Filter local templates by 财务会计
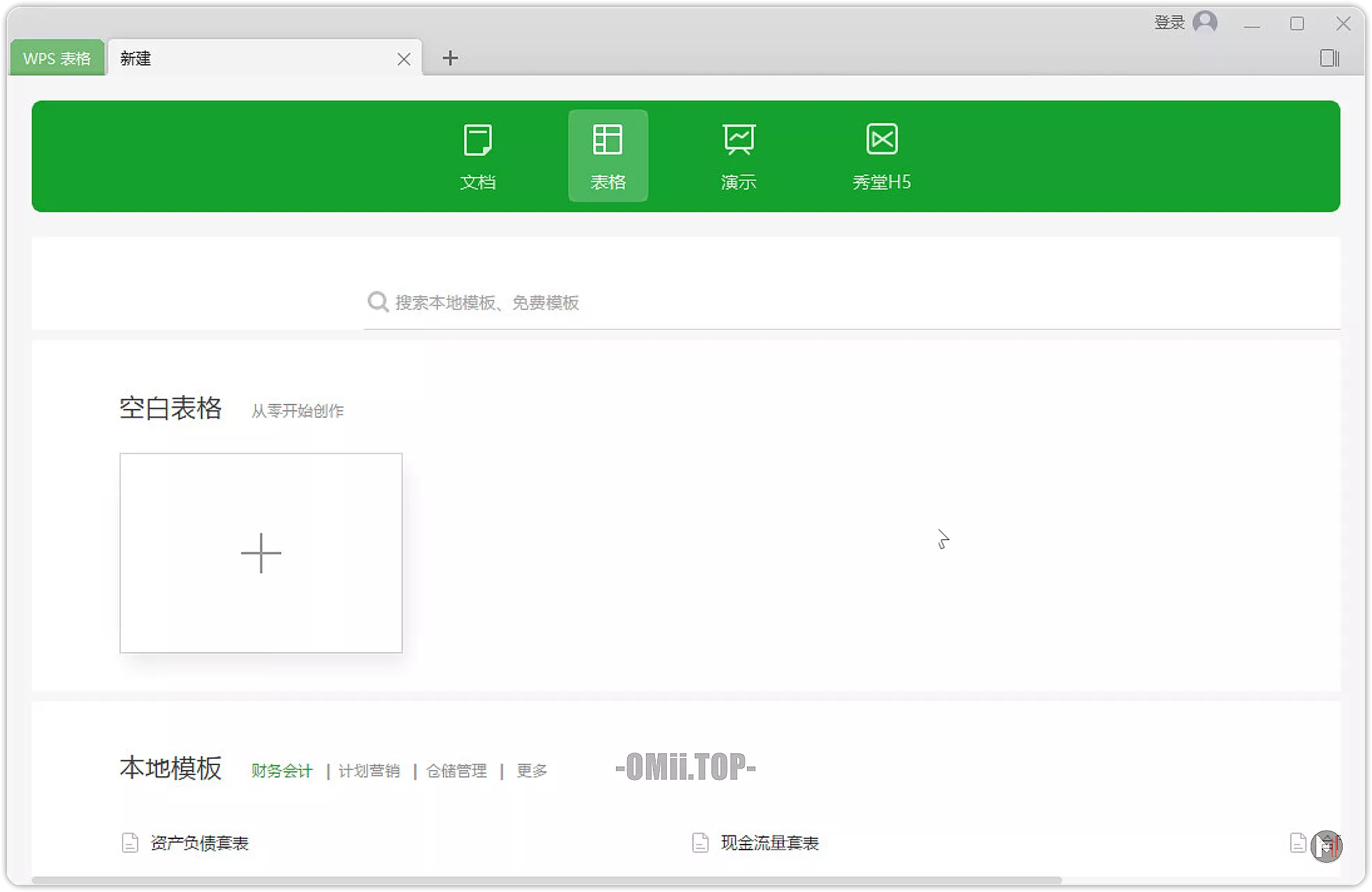Viewport: 1372px width, 892px height. 282,771
